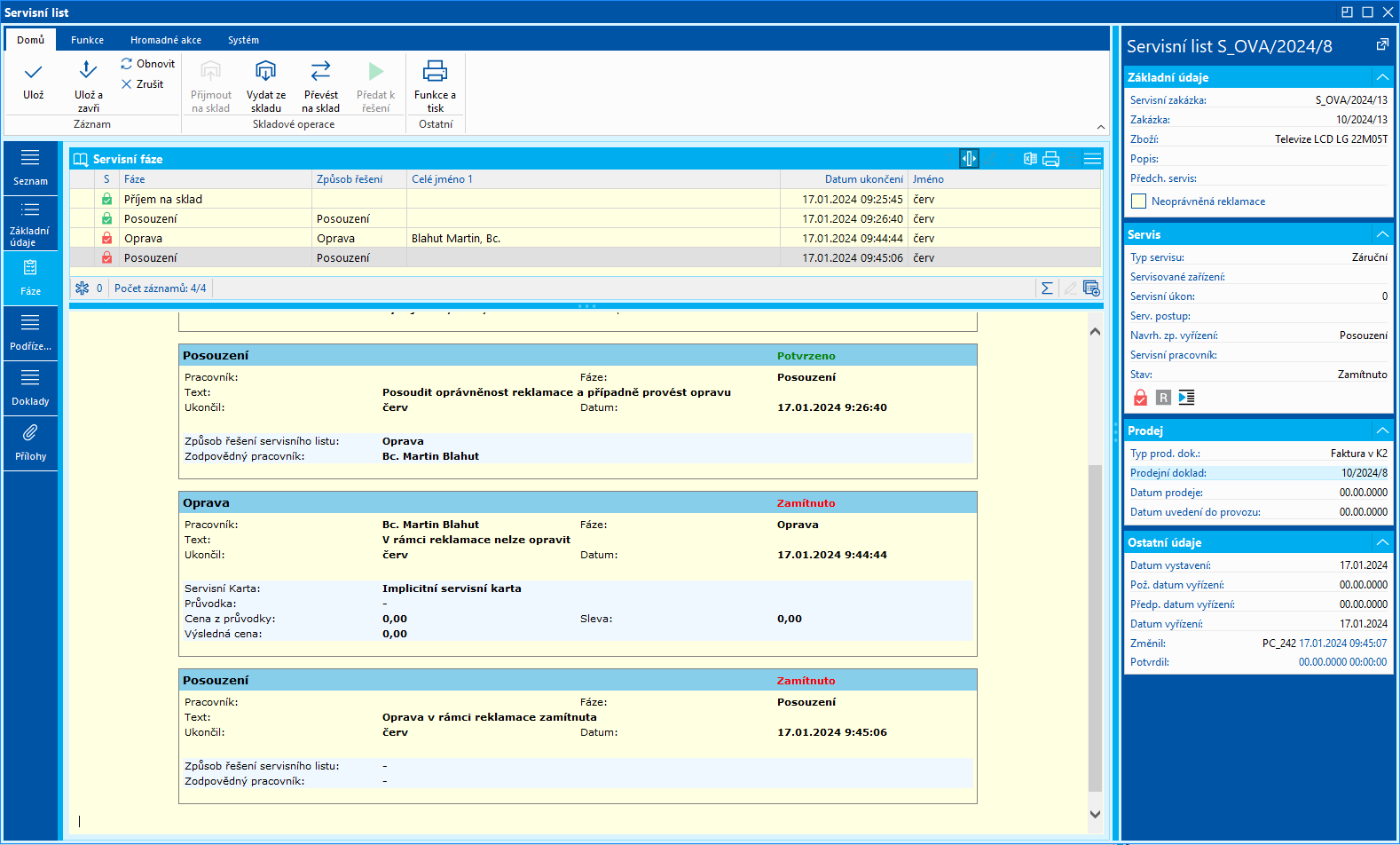Screen dimensions: 1400x845
Task: Click the Ulož save icon
Action: pyautogui.click(x=34, y=73)
